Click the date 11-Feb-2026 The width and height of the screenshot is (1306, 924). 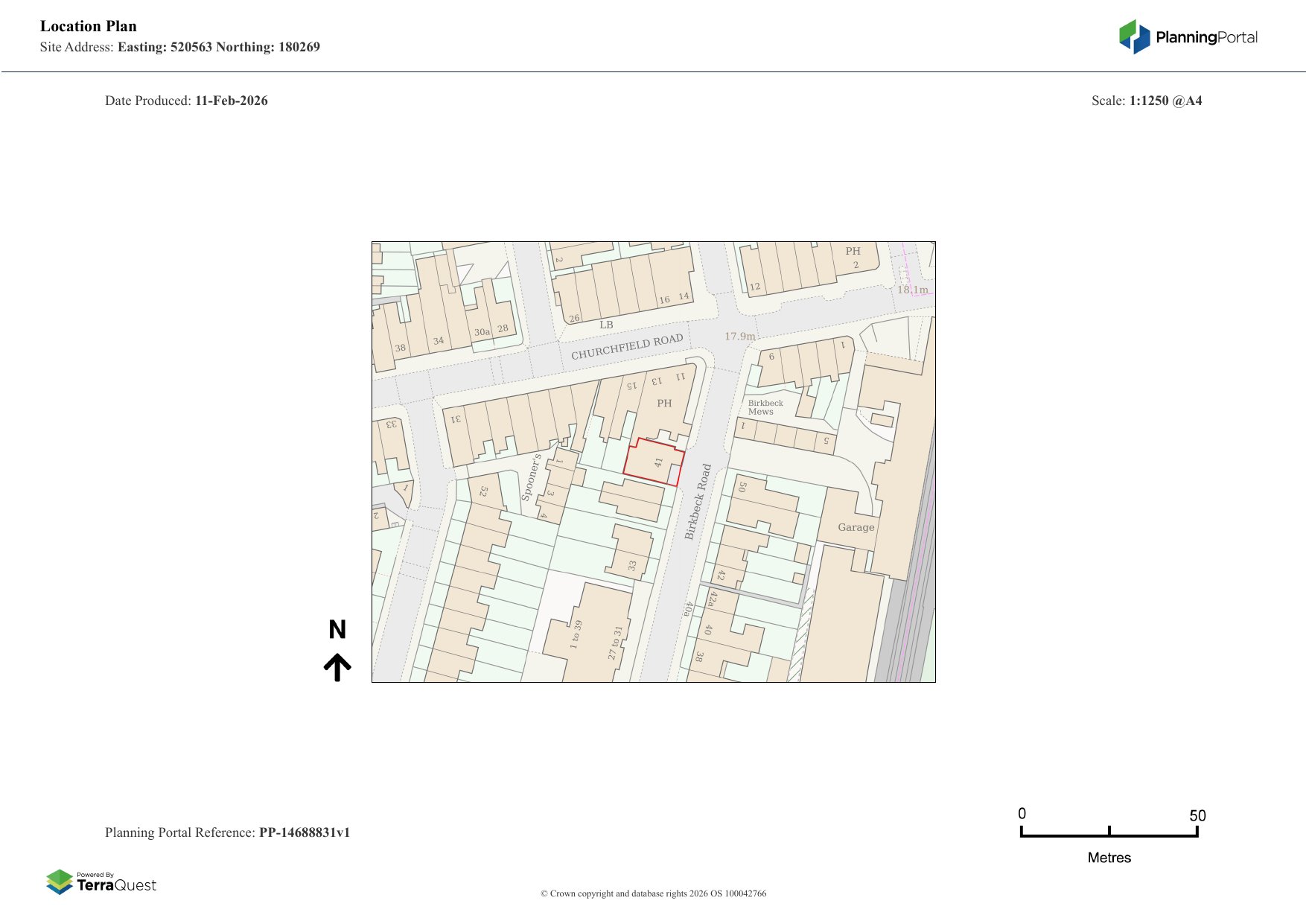231,101
